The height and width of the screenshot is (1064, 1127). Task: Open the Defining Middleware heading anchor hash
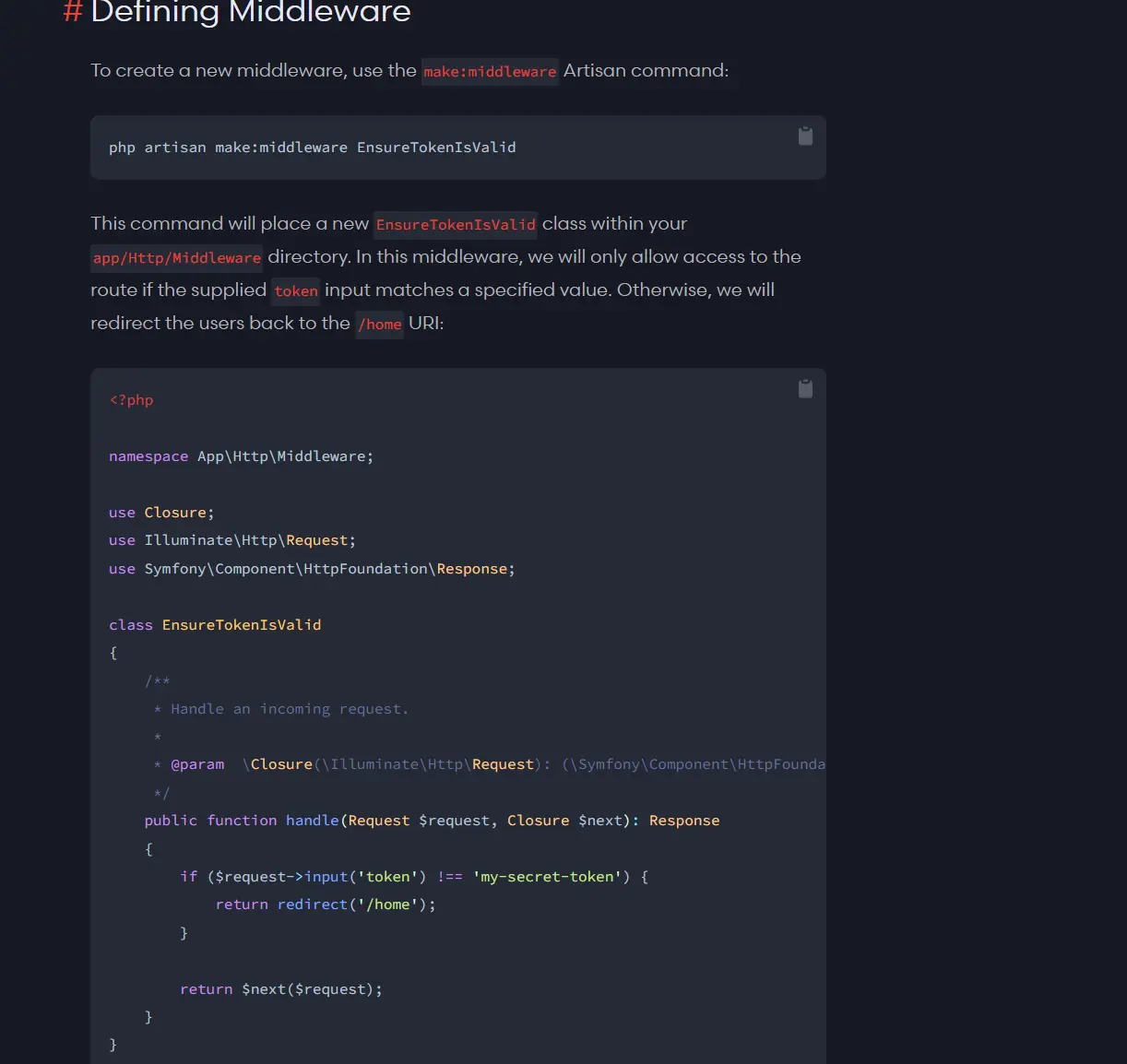click(73, 12)
